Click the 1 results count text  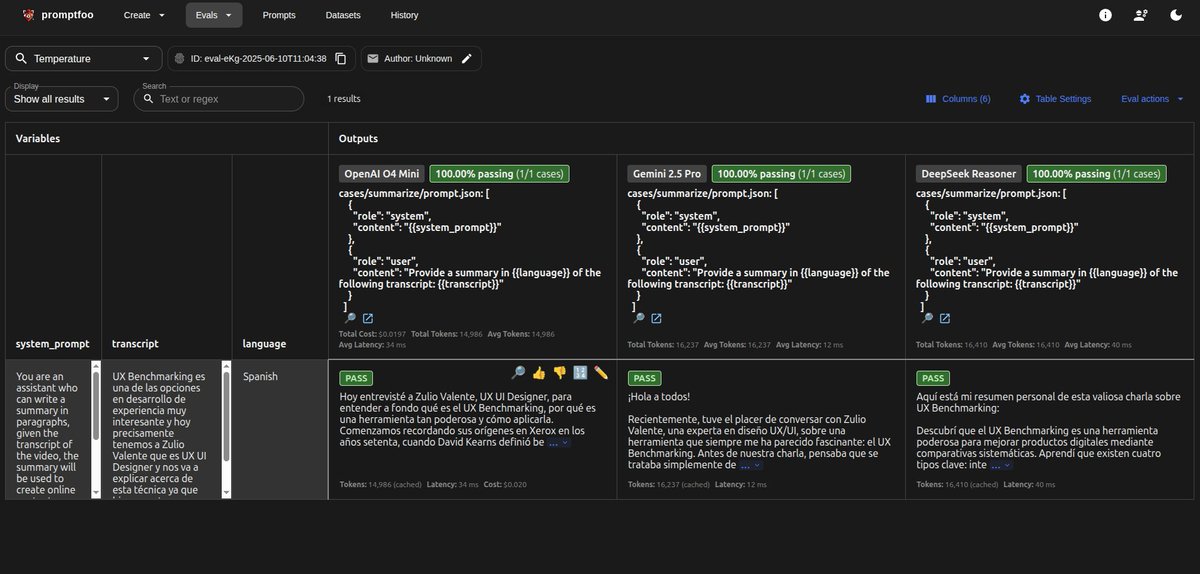pyautogui.click(x=343, y=99)
